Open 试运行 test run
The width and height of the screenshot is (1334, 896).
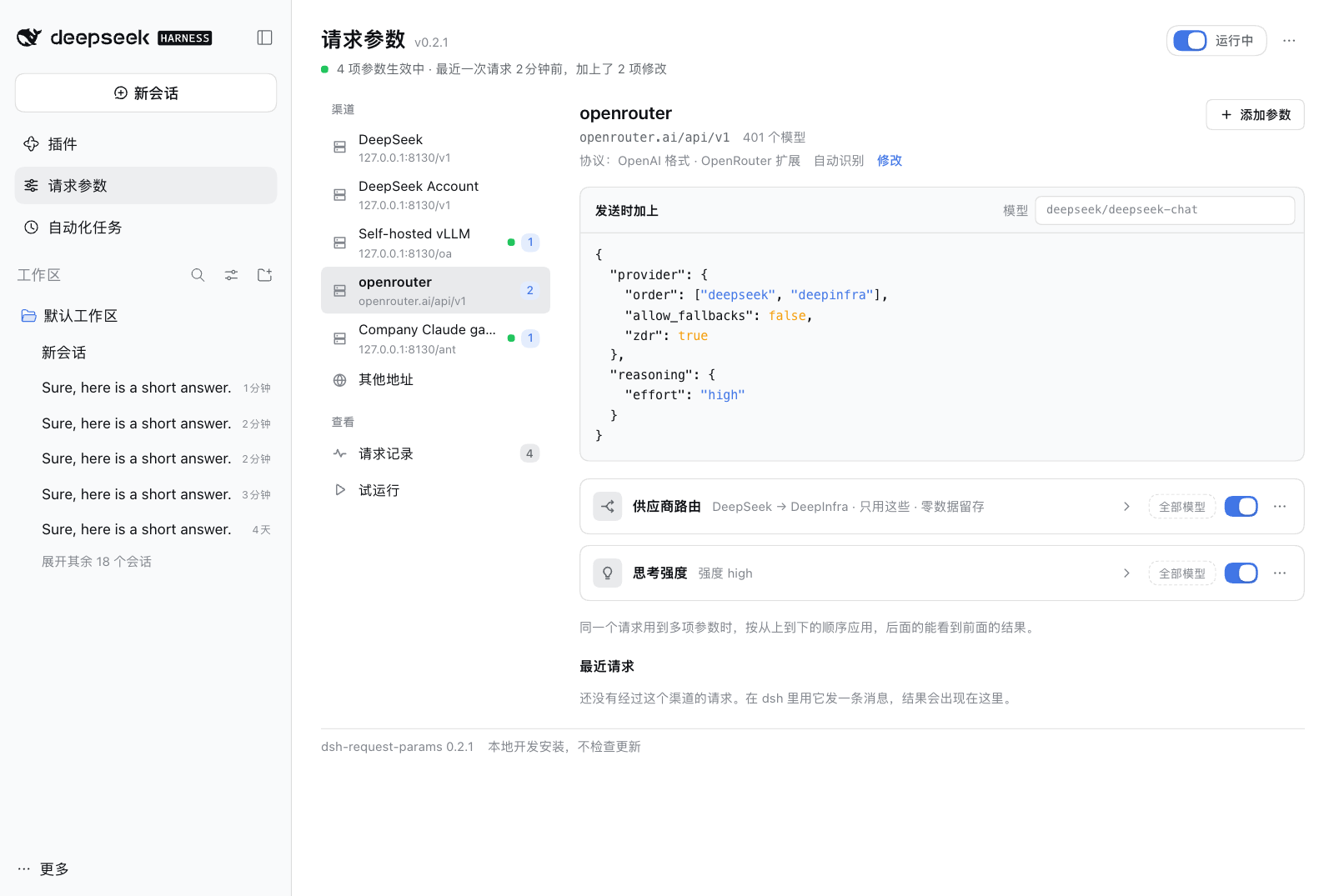coord(435,490)
